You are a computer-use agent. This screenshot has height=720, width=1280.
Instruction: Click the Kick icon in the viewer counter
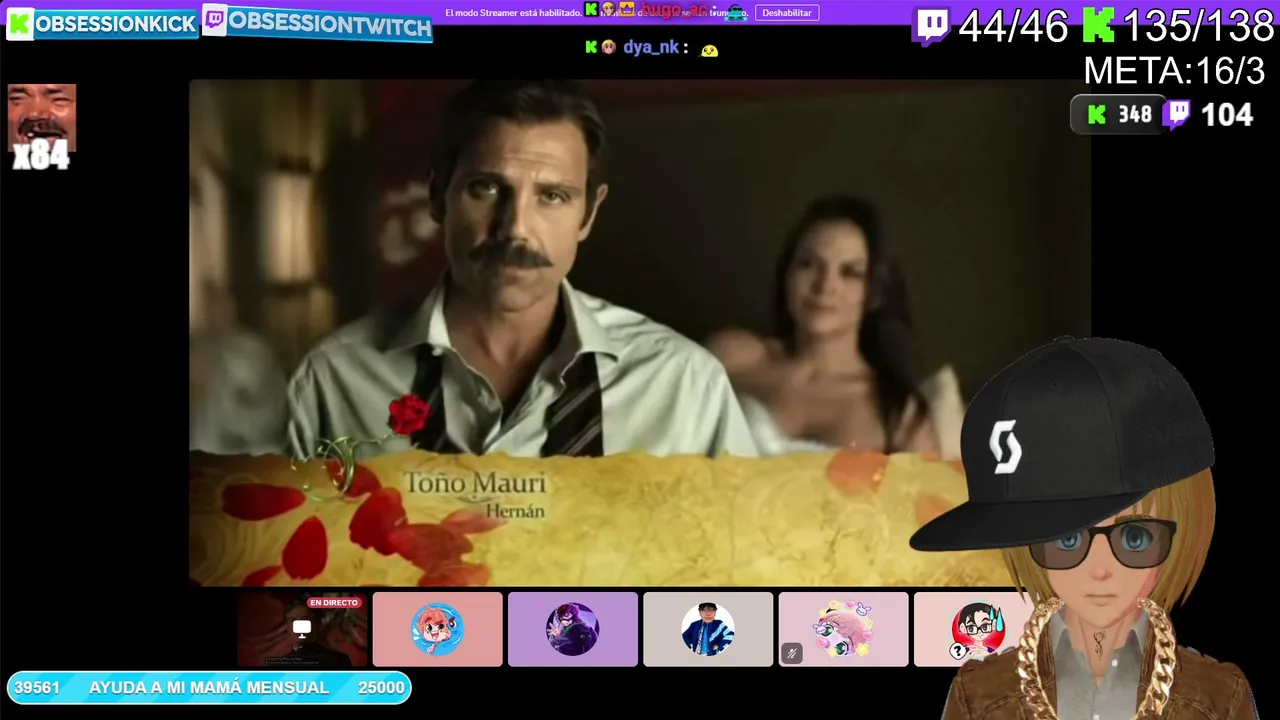(x=1097, y=115)
